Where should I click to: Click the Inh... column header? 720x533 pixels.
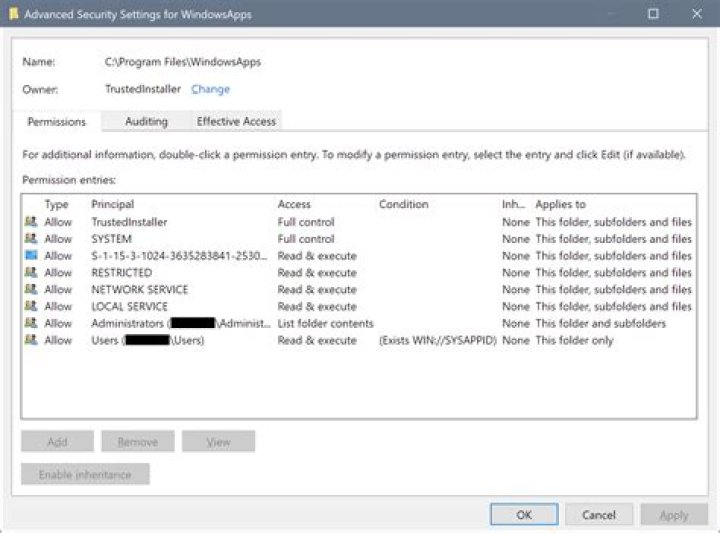point(513,204)
